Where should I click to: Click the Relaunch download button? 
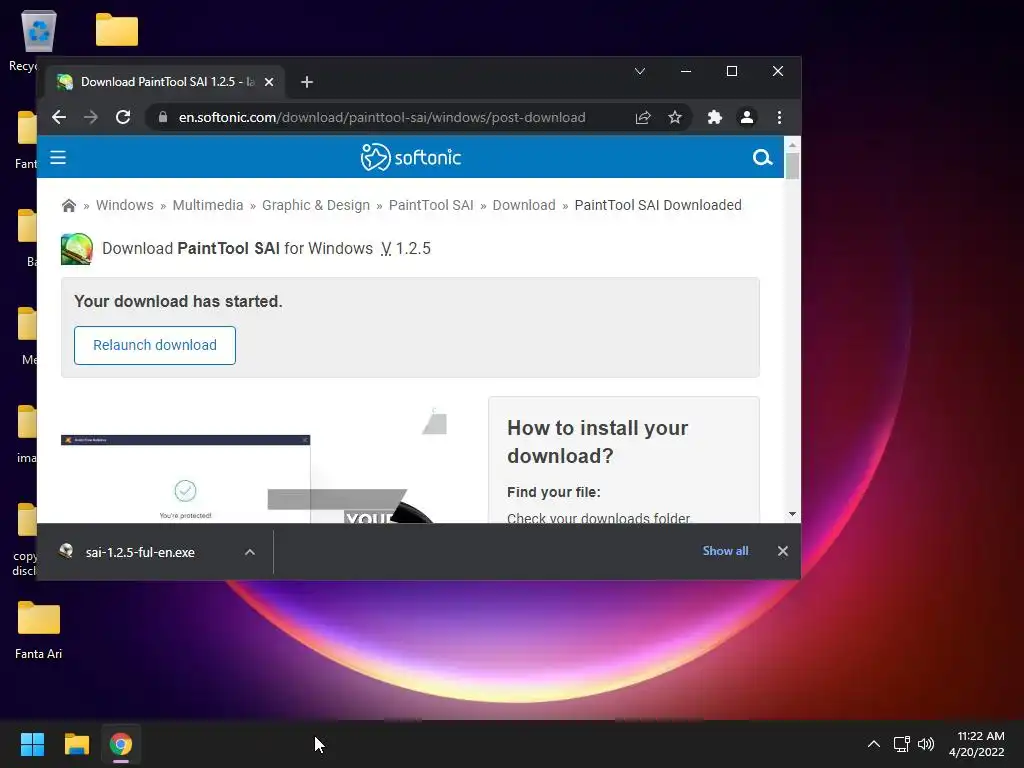click(155, 345)
